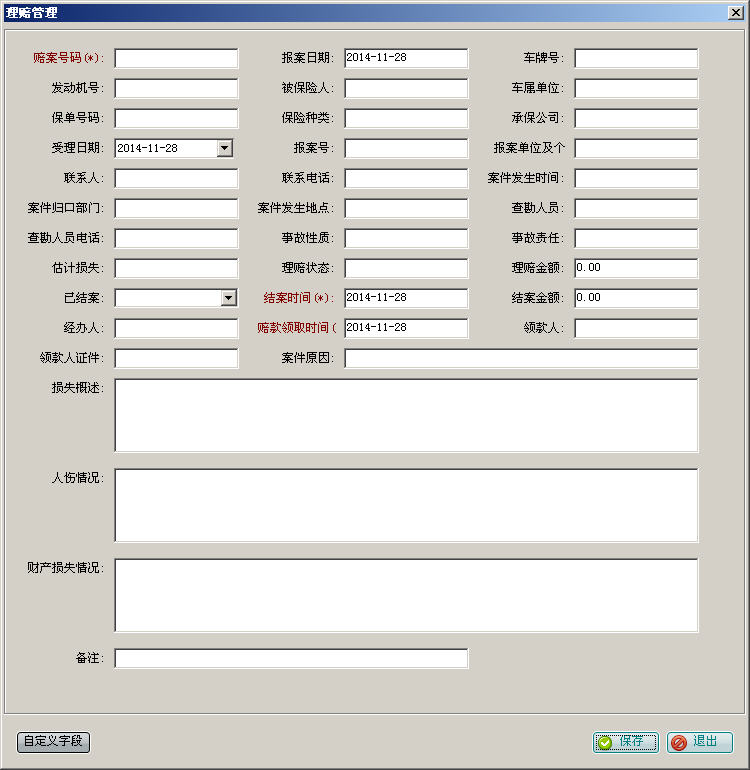Click the 查勘人员电话 field
The height and width of the screenshot is (770, 750).
pos(176,238)
